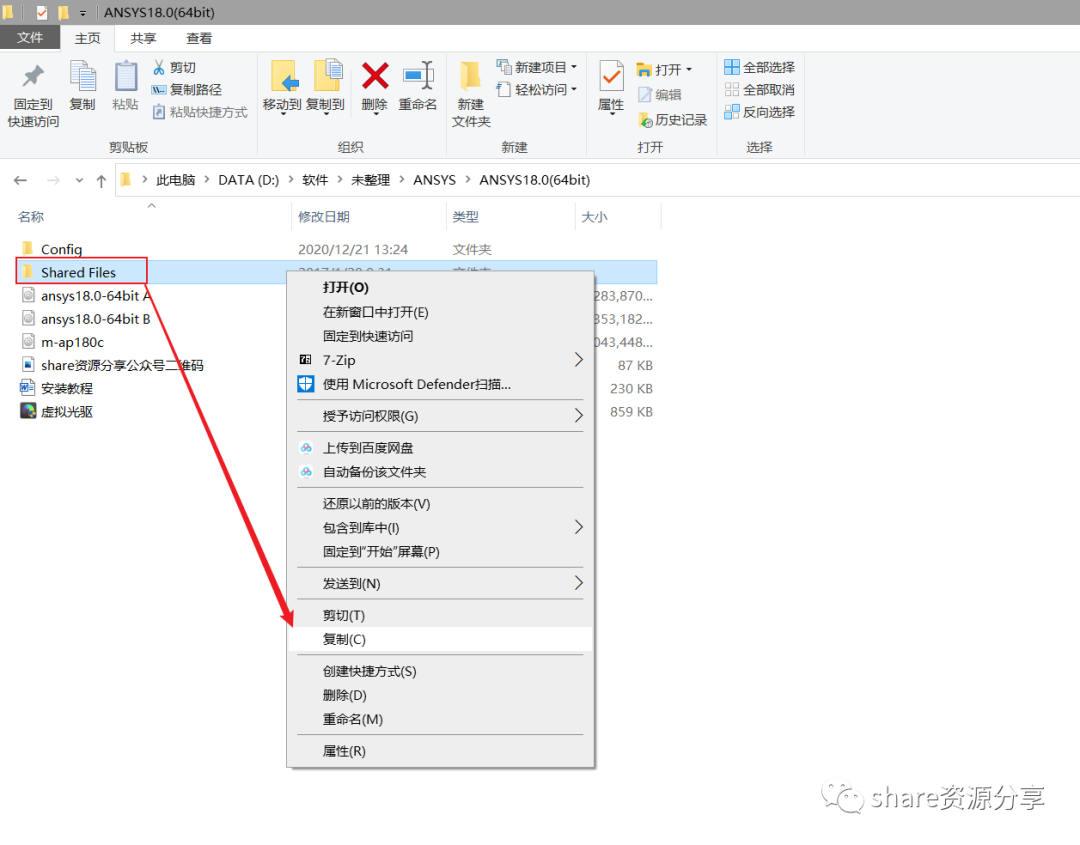Screen dimensions: 1080x845
Task: Click Select none (全部取消) in ribbon
Action: pyautogui.click(x=760, y=90)
